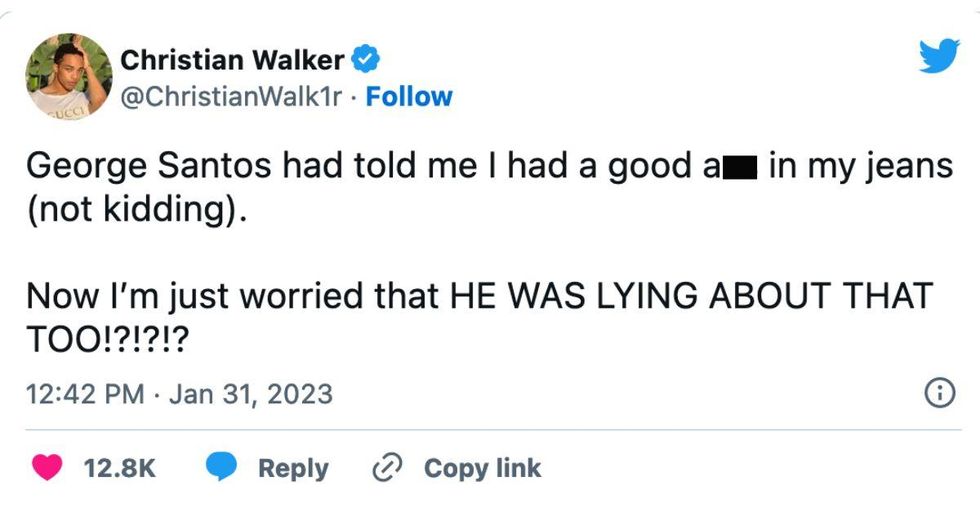The height and width of the screenshot is (513, 980).
Task: Click the TOO!?!?!? text
Action: point(106,342)
